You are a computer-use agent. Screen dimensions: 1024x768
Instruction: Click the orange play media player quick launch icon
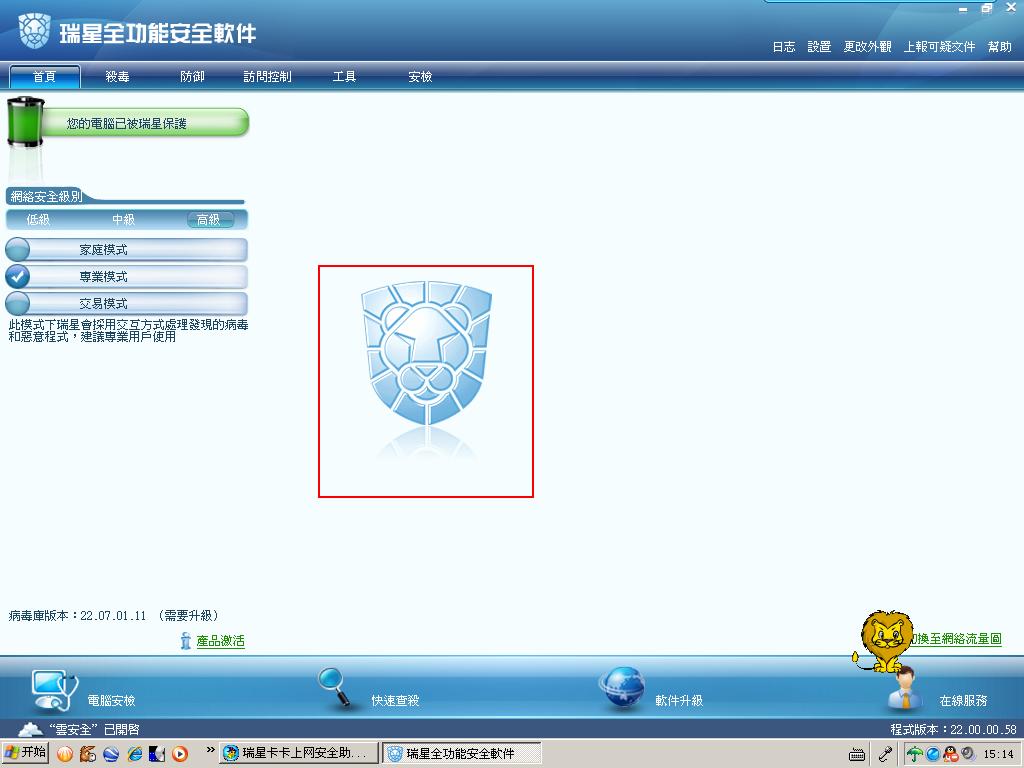click(180, 754)
